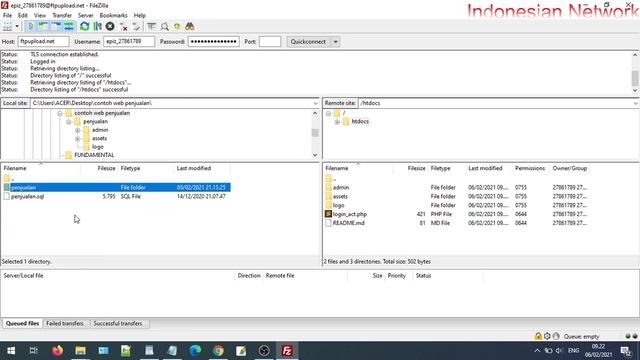Image resolution: width=640 pixels, height=360 pixels.
Task: Sort local list by Last modified column
Action: (x=194, y=168)
